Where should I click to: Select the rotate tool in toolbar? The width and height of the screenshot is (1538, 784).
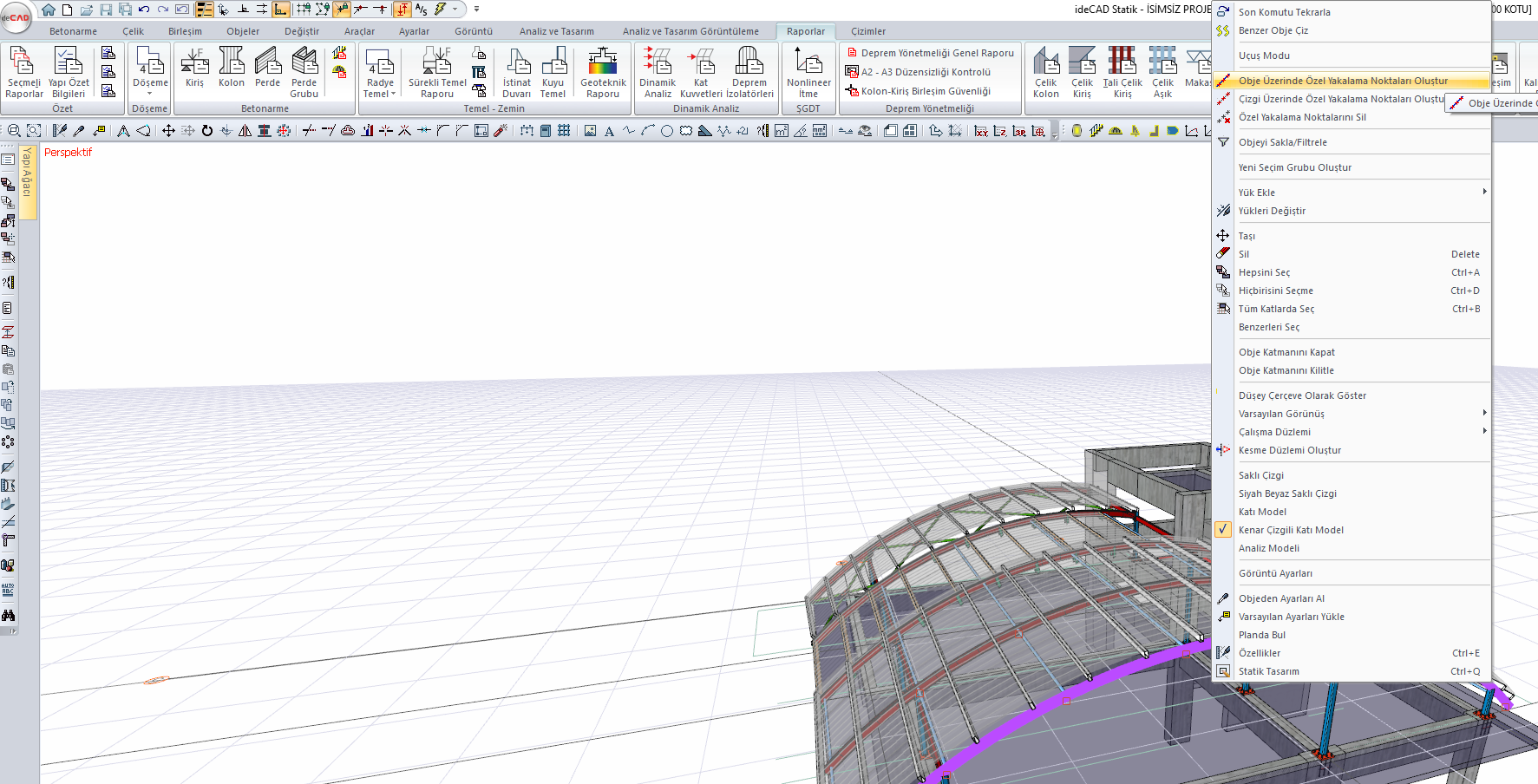pyautogui.click(x=207, y=131)
